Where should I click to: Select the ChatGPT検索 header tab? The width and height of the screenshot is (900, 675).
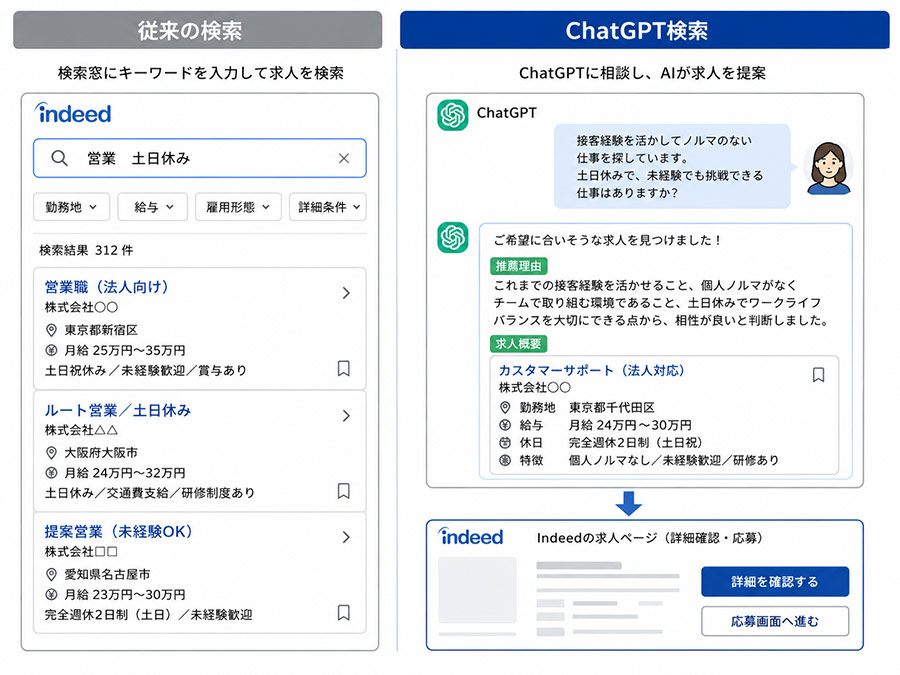click(645, 30)
